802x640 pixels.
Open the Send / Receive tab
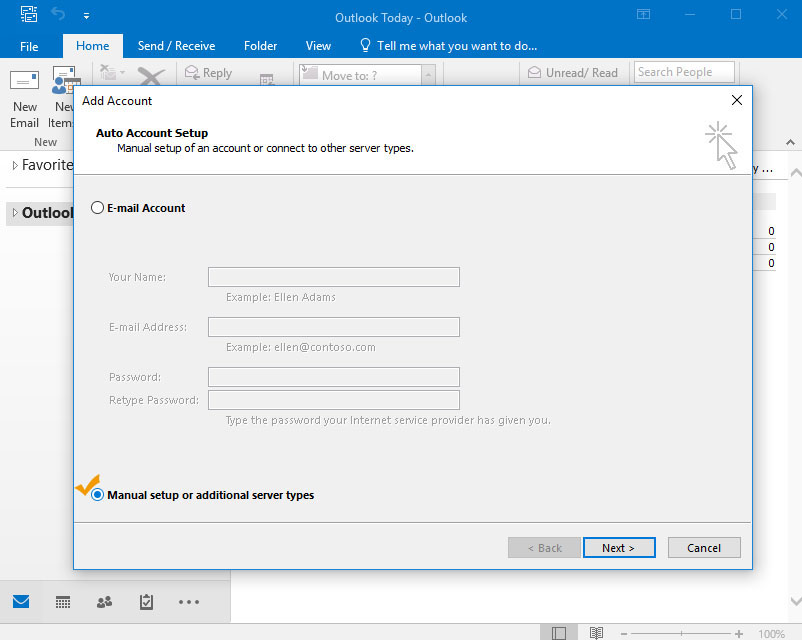[176, 46]
